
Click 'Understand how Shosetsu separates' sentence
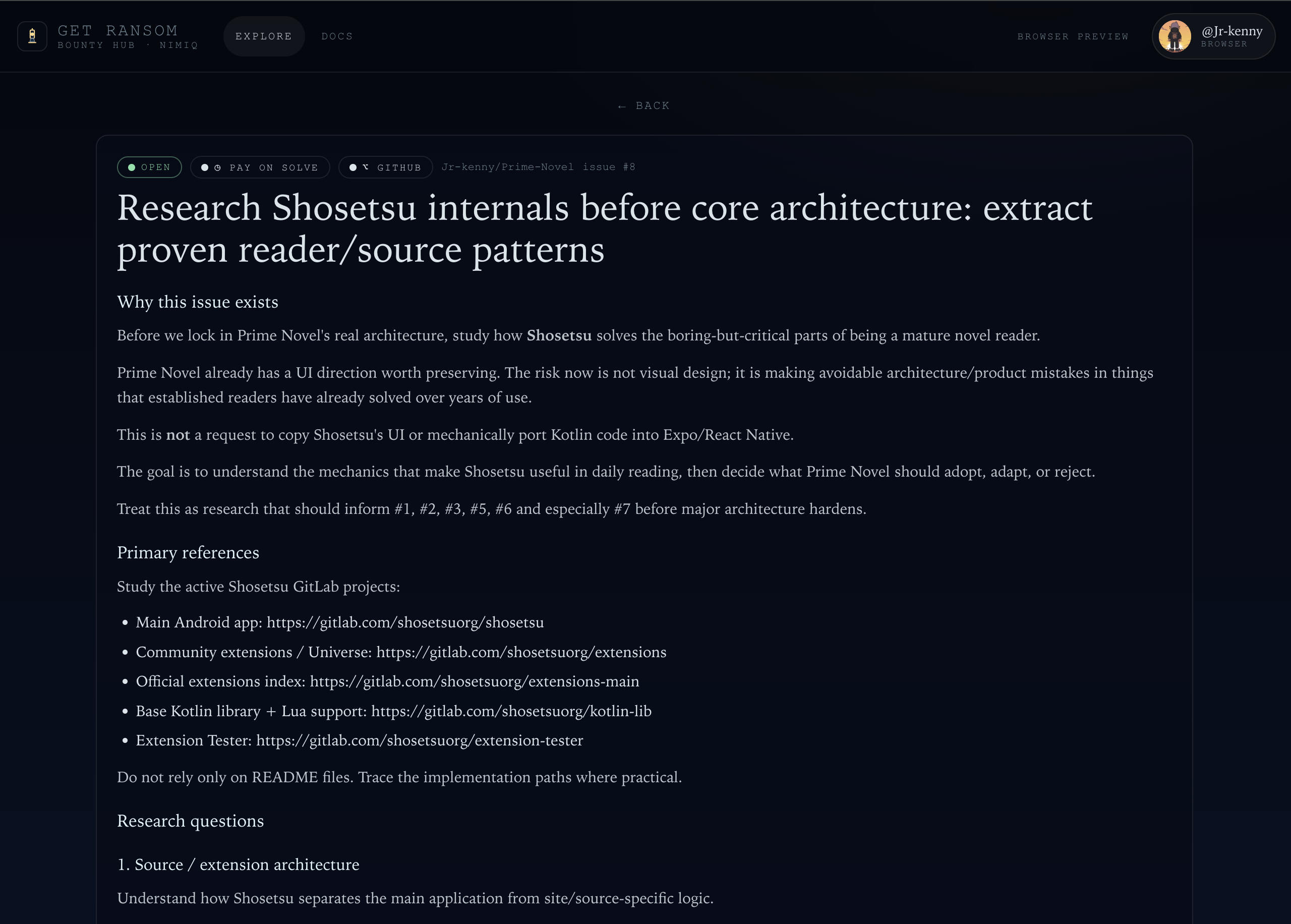coord(415,898)
